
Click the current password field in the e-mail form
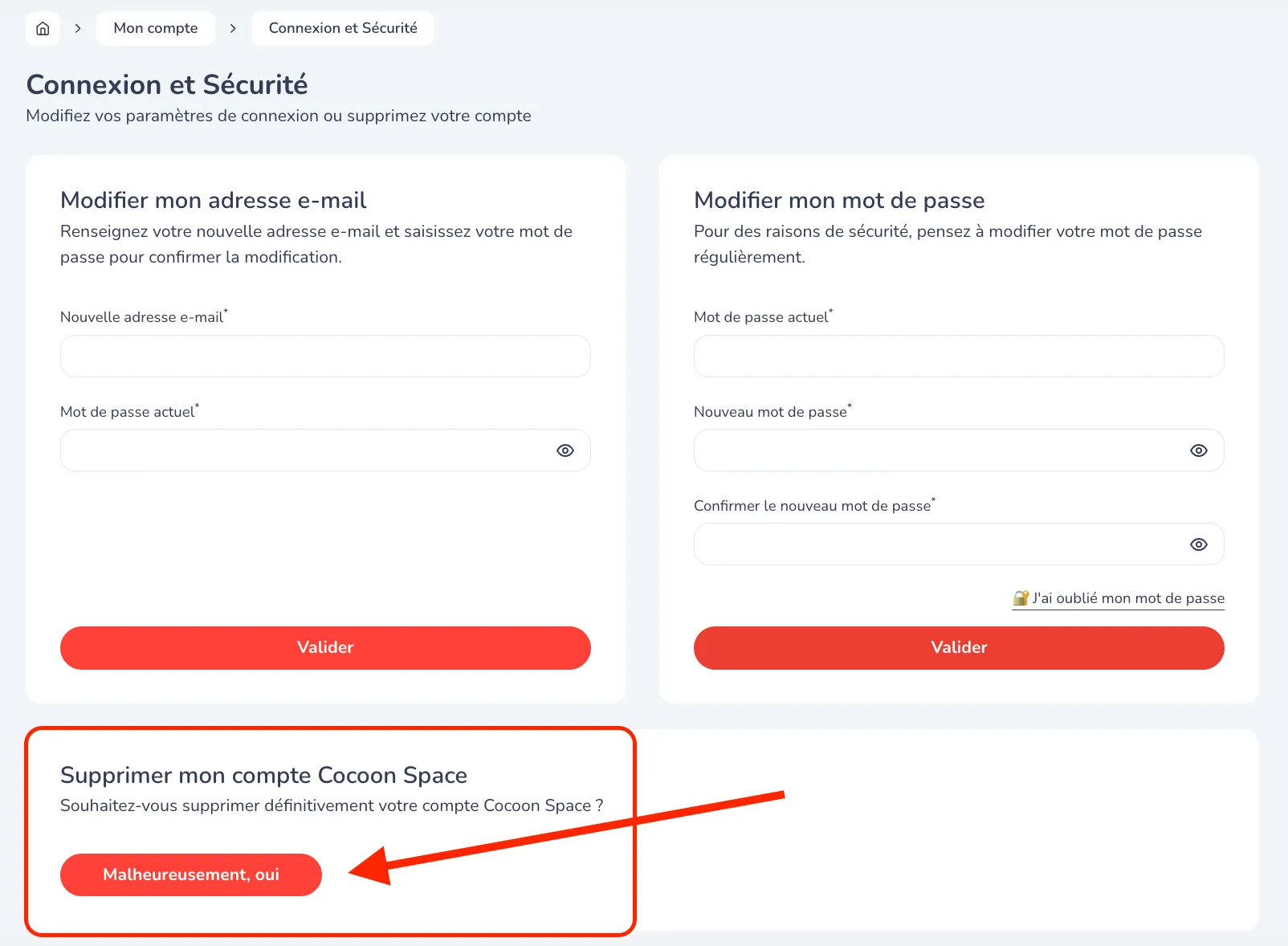pyautogui.click(x=305, y=451)
